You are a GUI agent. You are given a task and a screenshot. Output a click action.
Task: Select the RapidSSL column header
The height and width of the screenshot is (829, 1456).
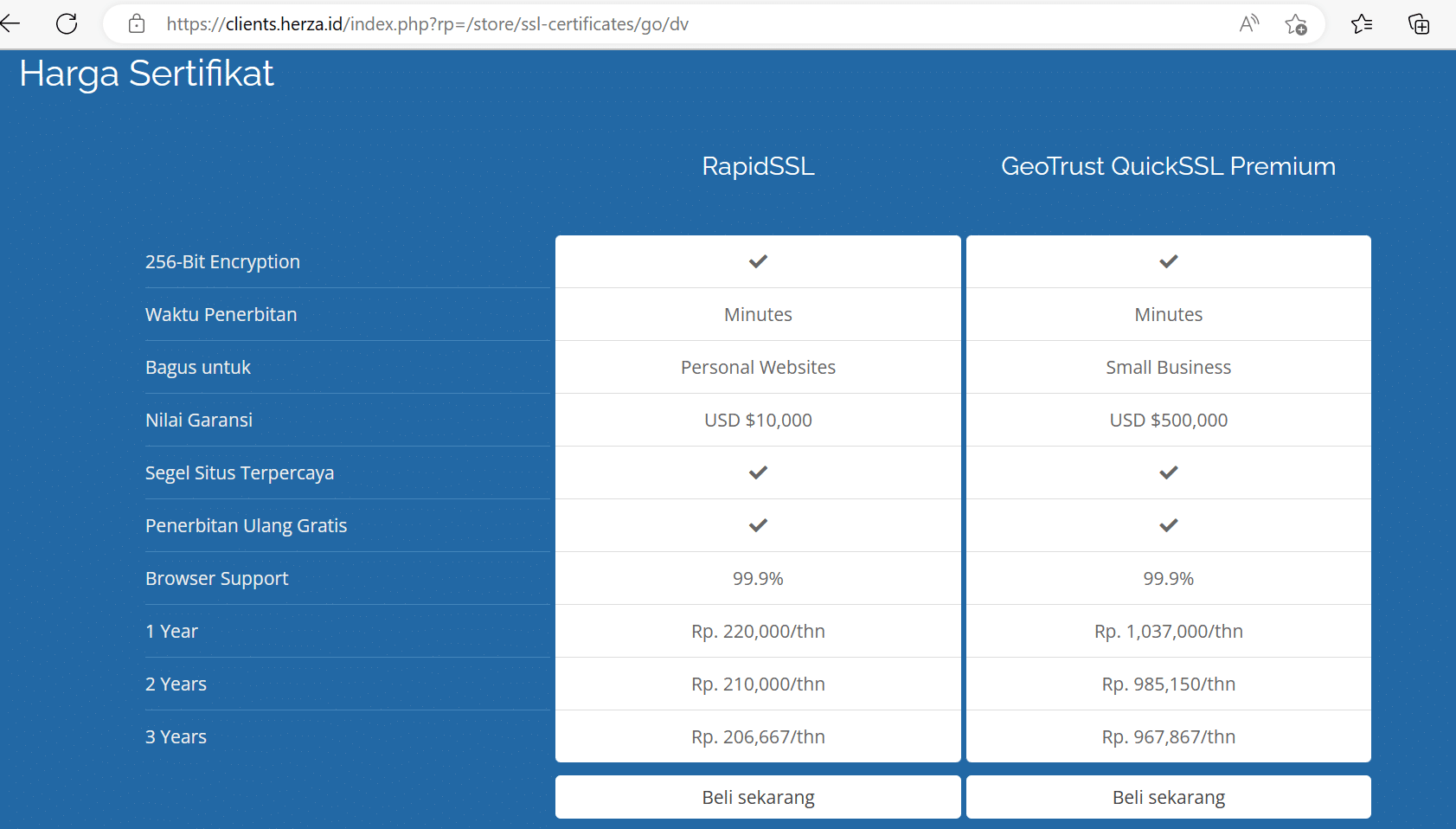click(x=757, y=166)
